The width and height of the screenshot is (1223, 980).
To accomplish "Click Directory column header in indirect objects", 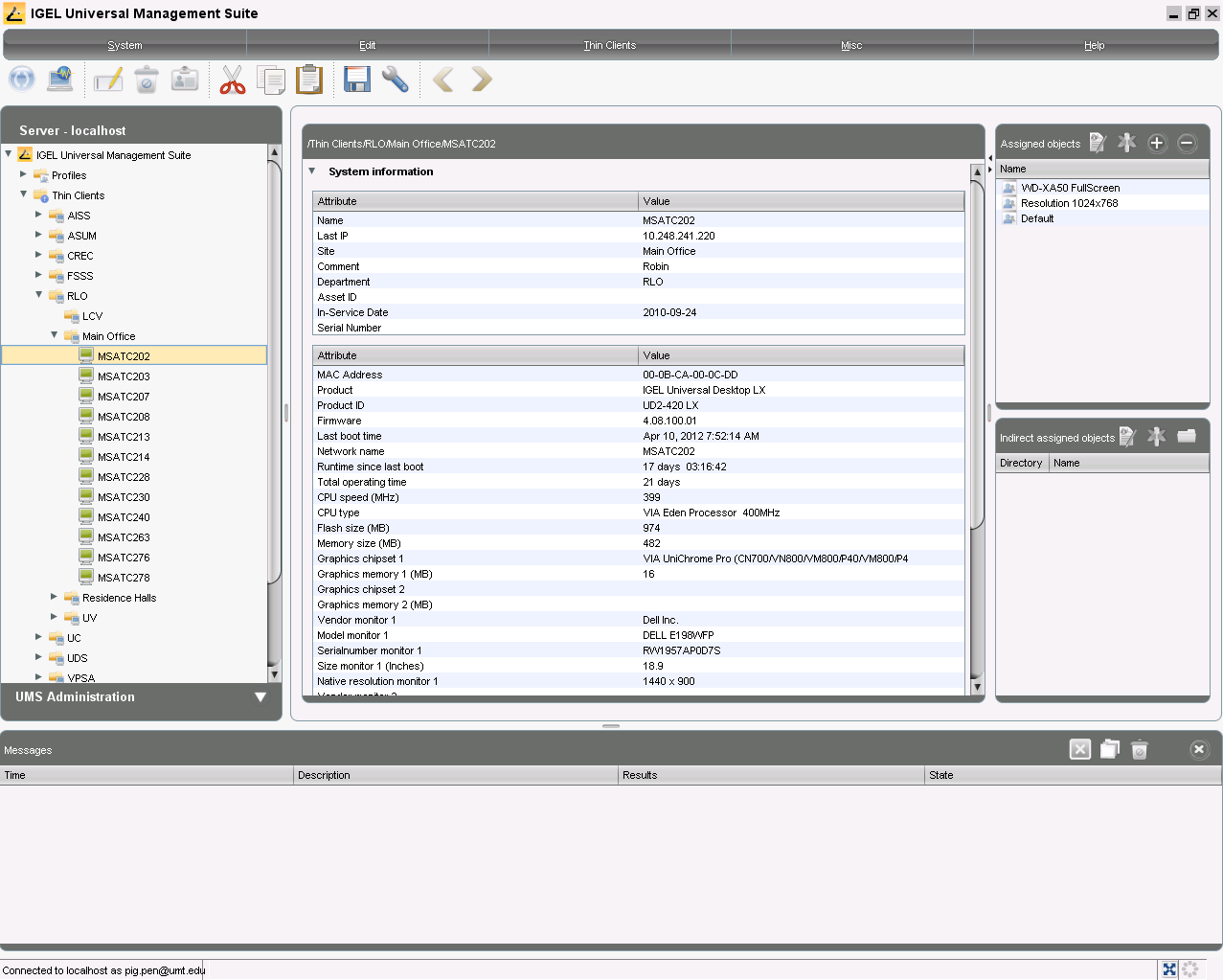I will point(1021,463).
